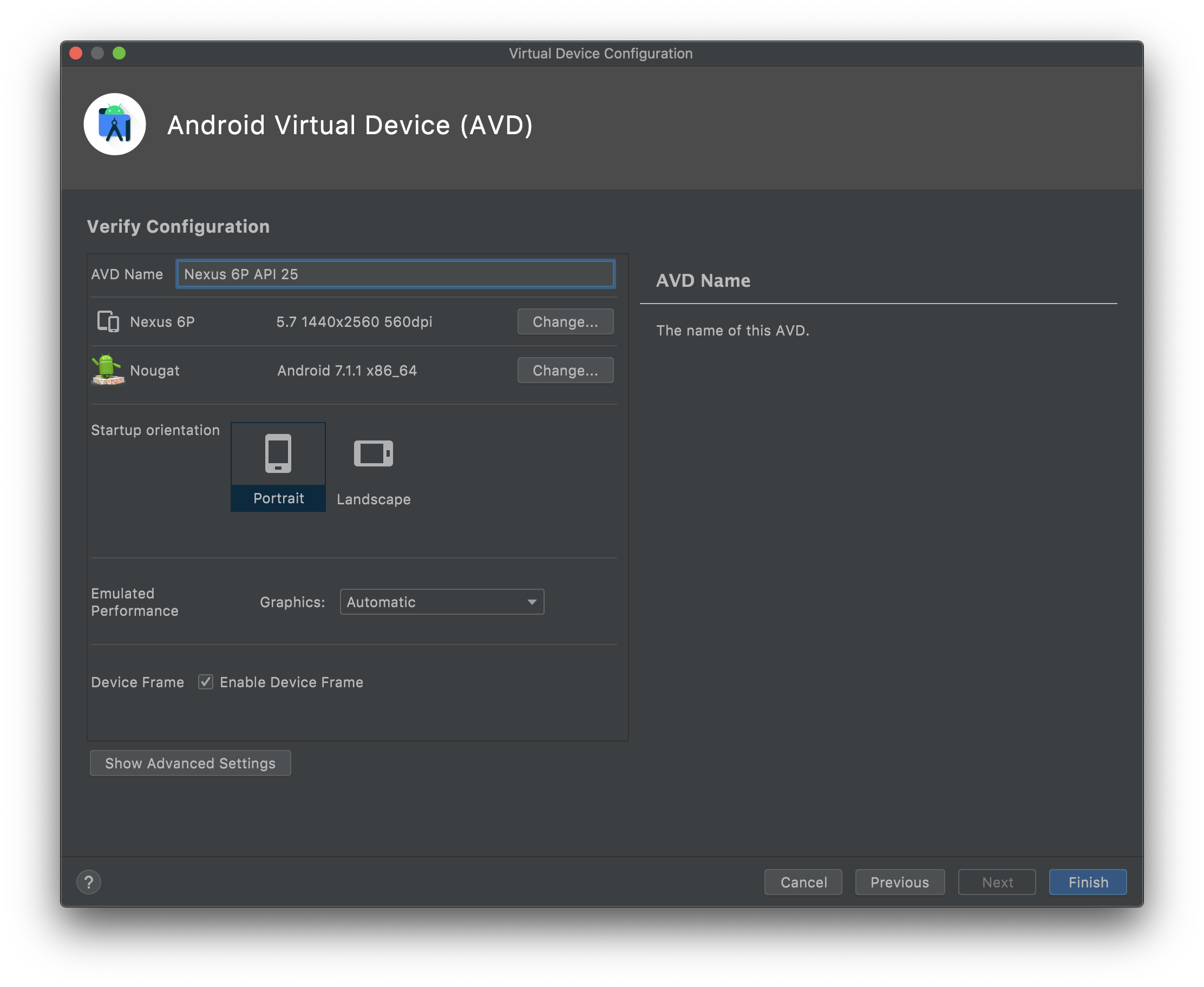Click the Android Studio logo icon

click(115, 124)
